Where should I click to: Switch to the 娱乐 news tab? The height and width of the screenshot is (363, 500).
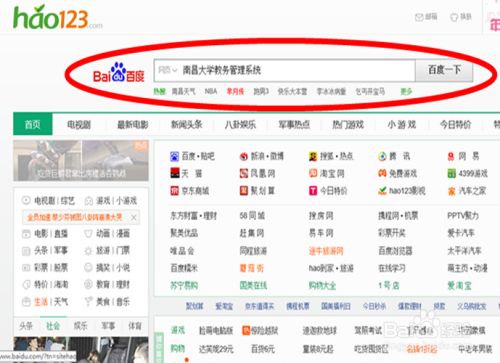coord(81,326)
